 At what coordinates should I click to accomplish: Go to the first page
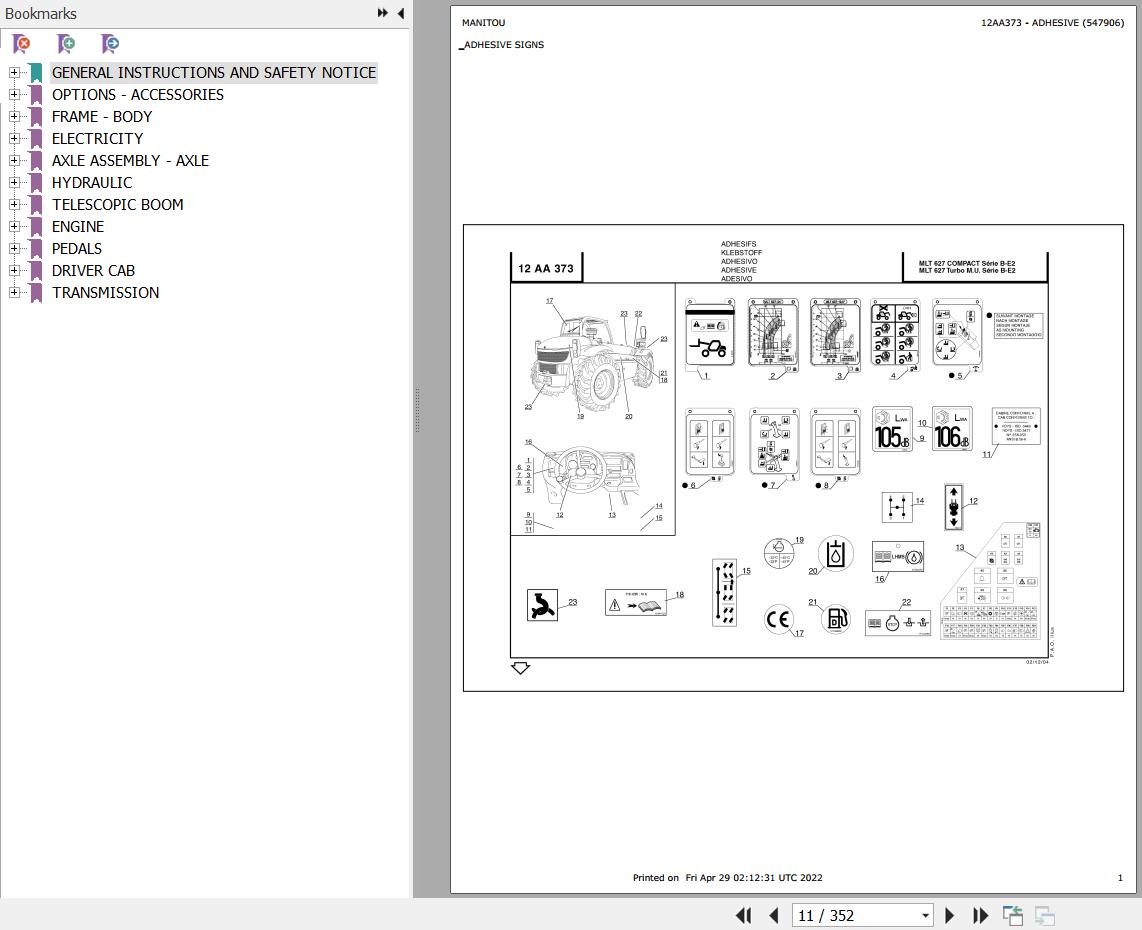tap(744, 915)
